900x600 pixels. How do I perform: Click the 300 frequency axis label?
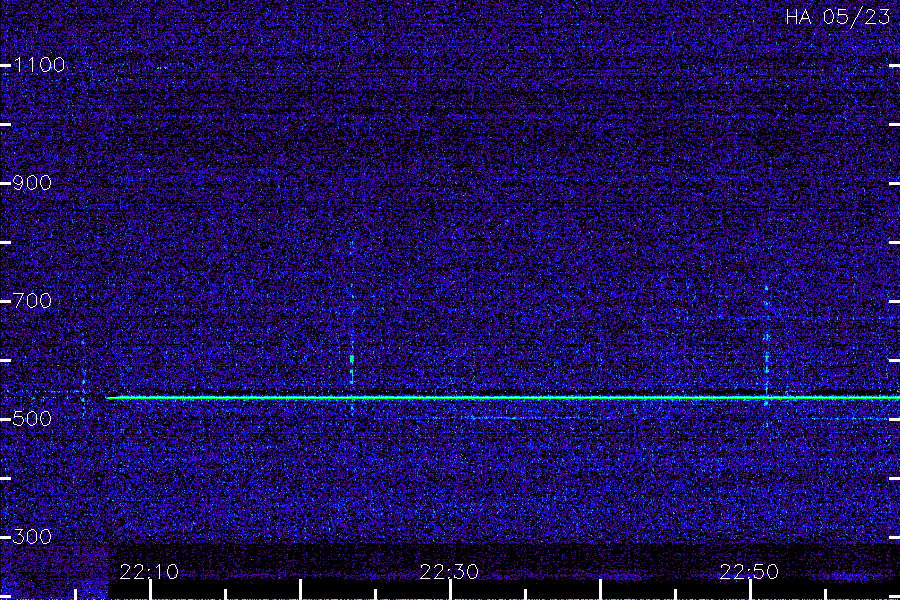(32, 537)
